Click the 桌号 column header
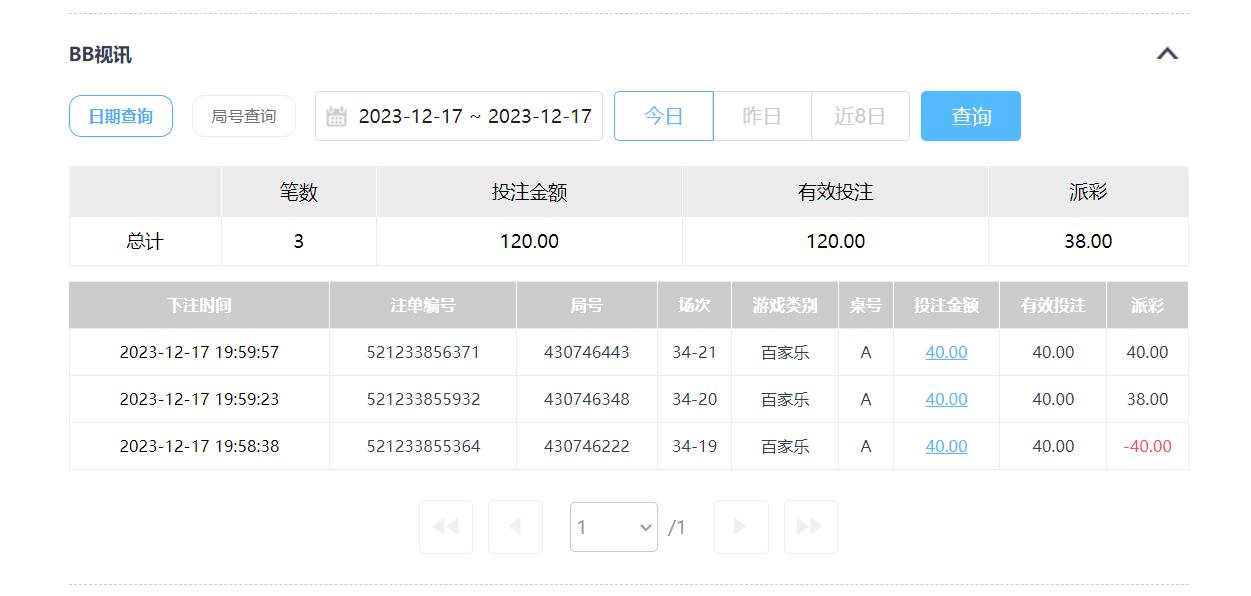1251x596 pixels. pos(866,305)
